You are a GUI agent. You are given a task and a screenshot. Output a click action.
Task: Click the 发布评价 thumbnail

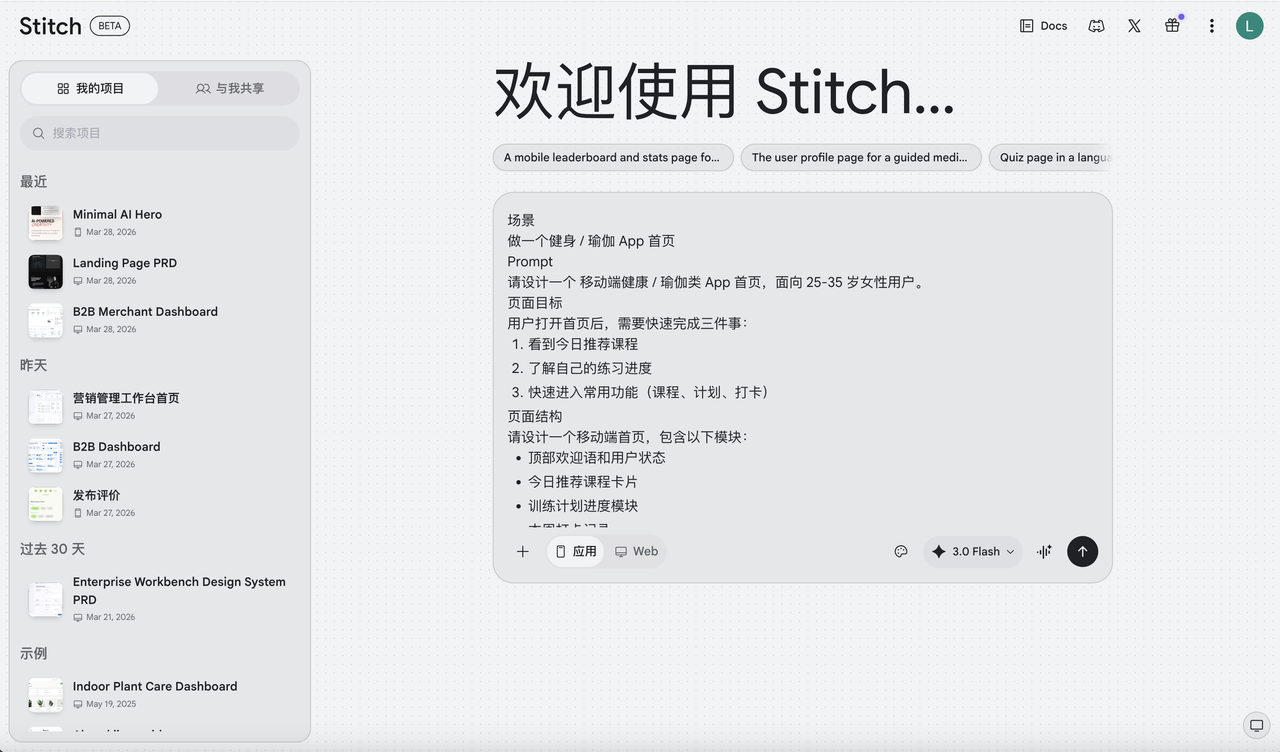(x=46, y=503)
